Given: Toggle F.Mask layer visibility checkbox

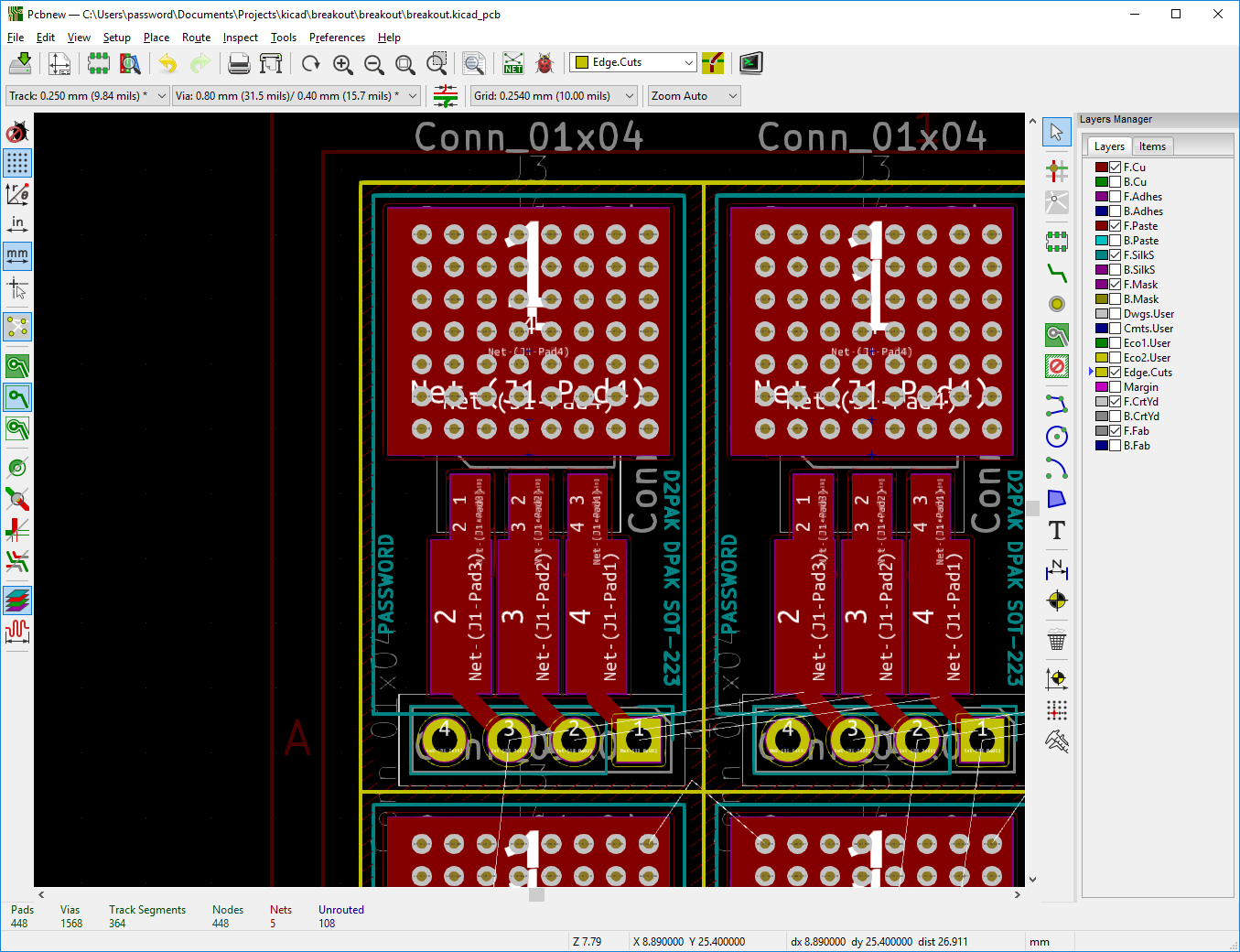Looking at the screenshot, I should [x=1116, y=285].
